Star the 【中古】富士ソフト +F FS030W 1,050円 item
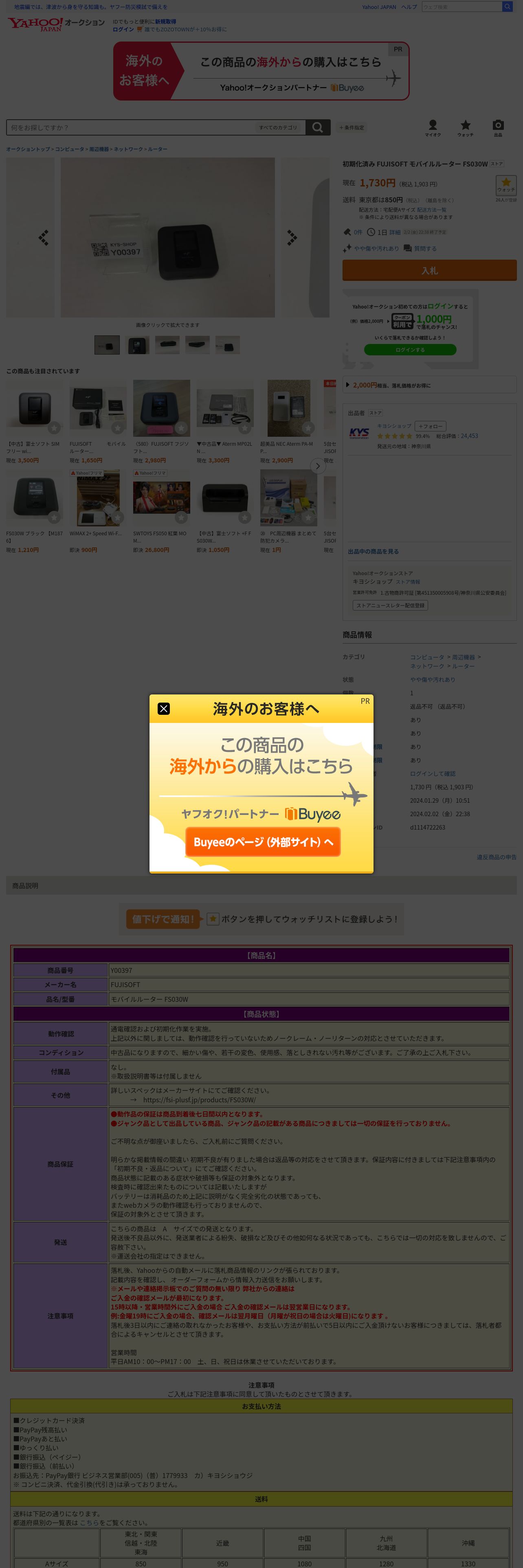523x1568 pixels. point(245,517)
